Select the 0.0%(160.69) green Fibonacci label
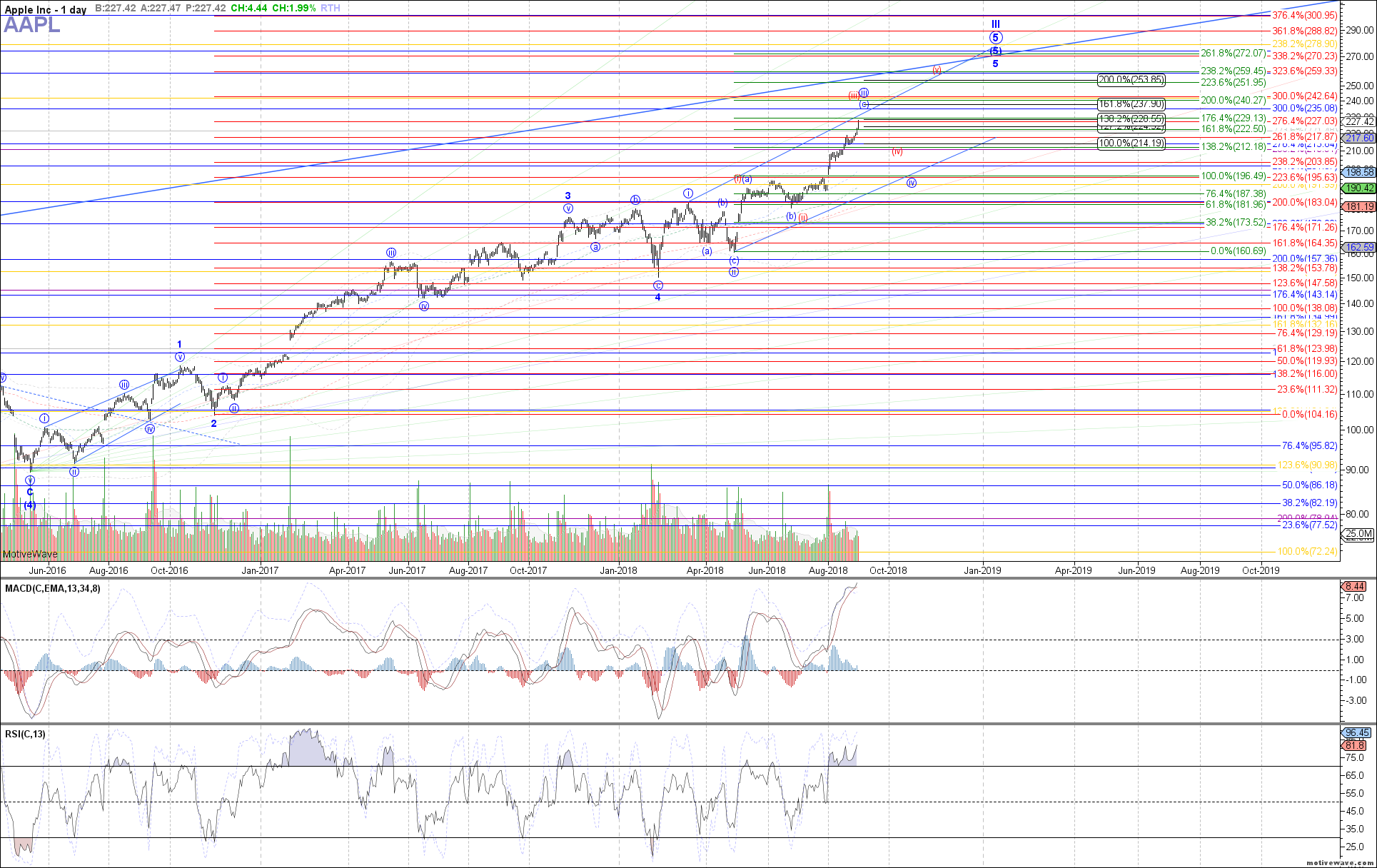Viewport: 1377px width, 868px height. pos(1239,251)
